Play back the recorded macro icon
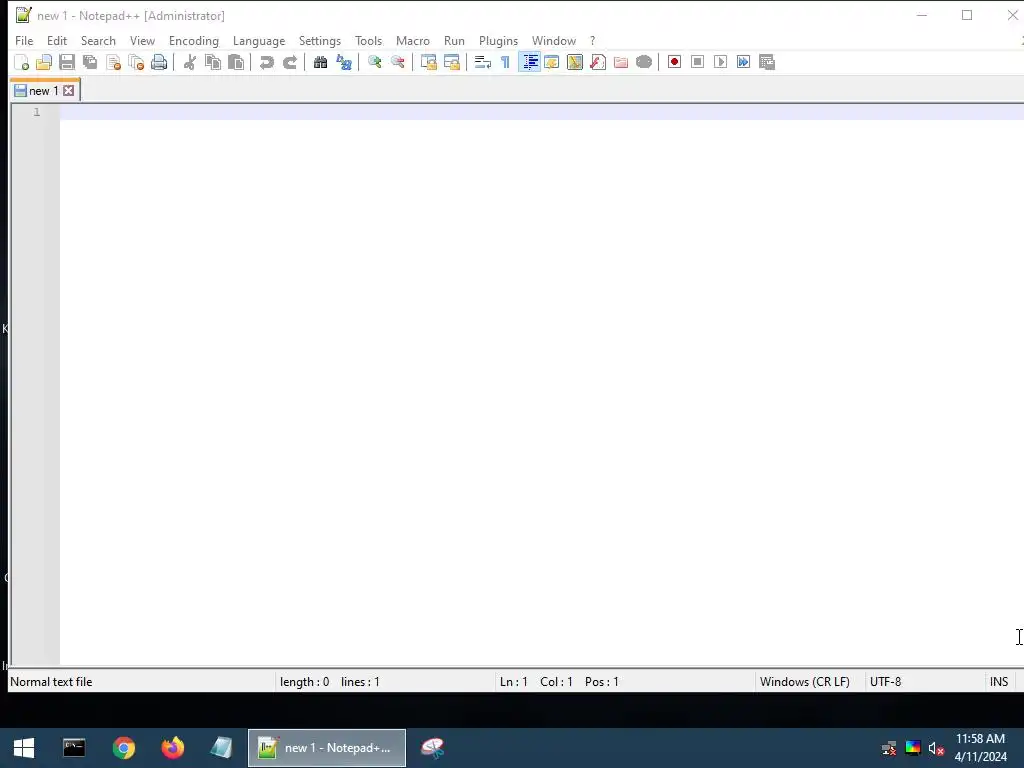The width and height of the screenshot is (1024, 768). (x=720, y=62)
